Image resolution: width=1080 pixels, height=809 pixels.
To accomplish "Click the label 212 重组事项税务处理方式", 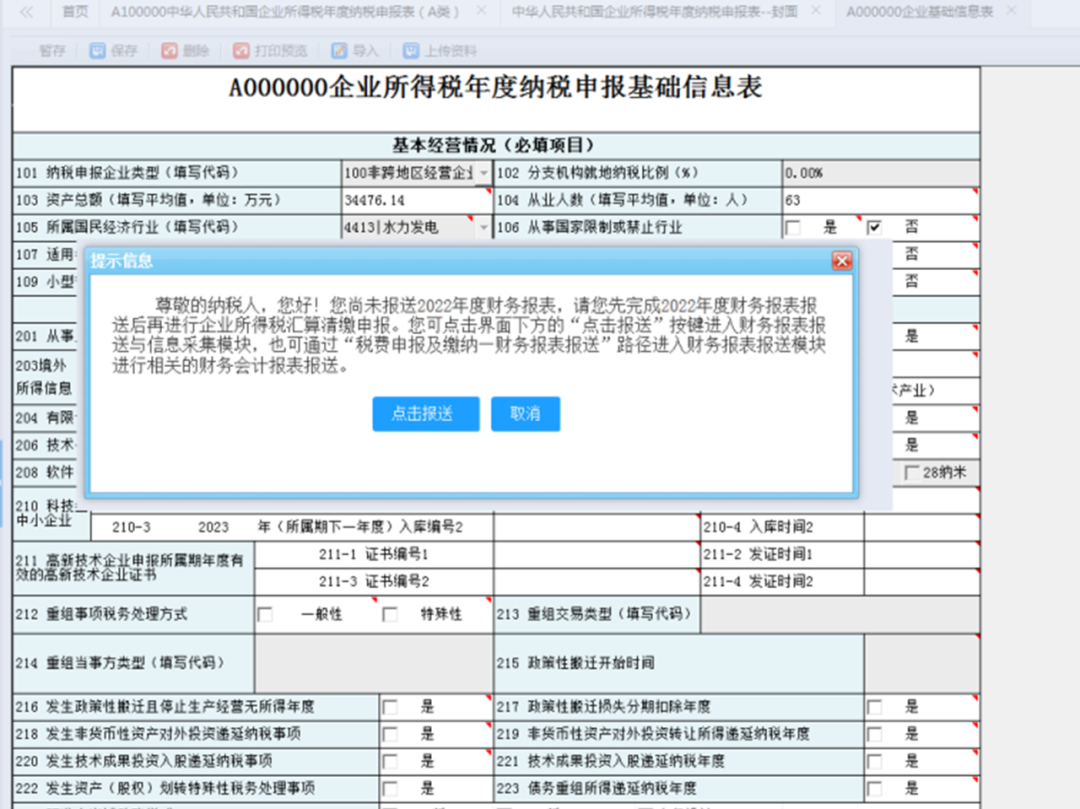I will coord(101,615).
